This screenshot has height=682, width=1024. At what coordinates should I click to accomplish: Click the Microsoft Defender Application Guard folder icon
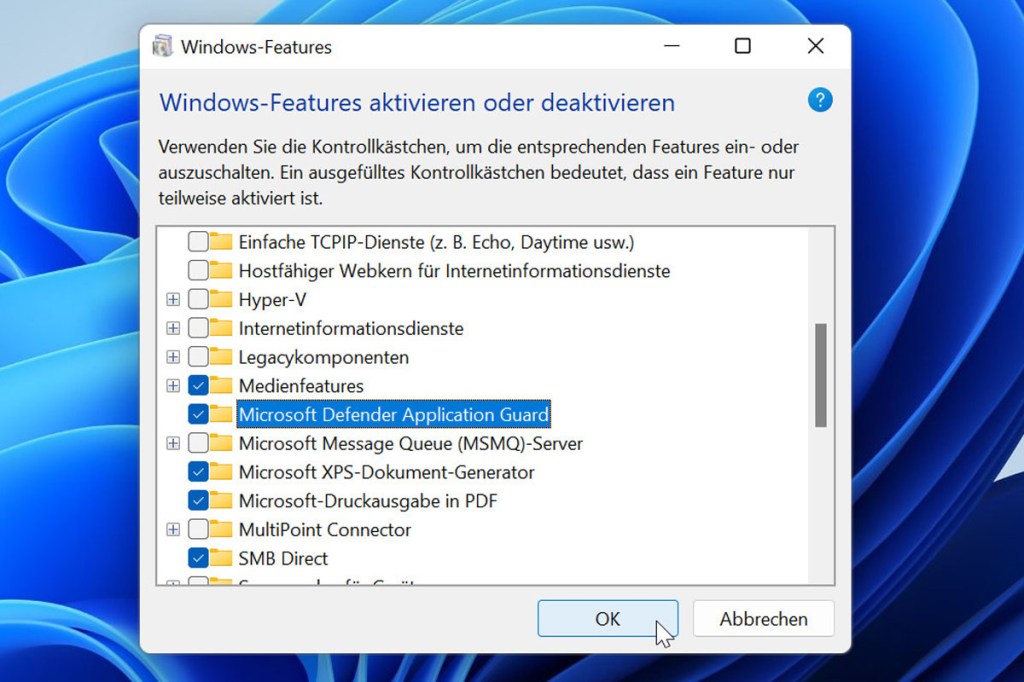pos(221,414)
